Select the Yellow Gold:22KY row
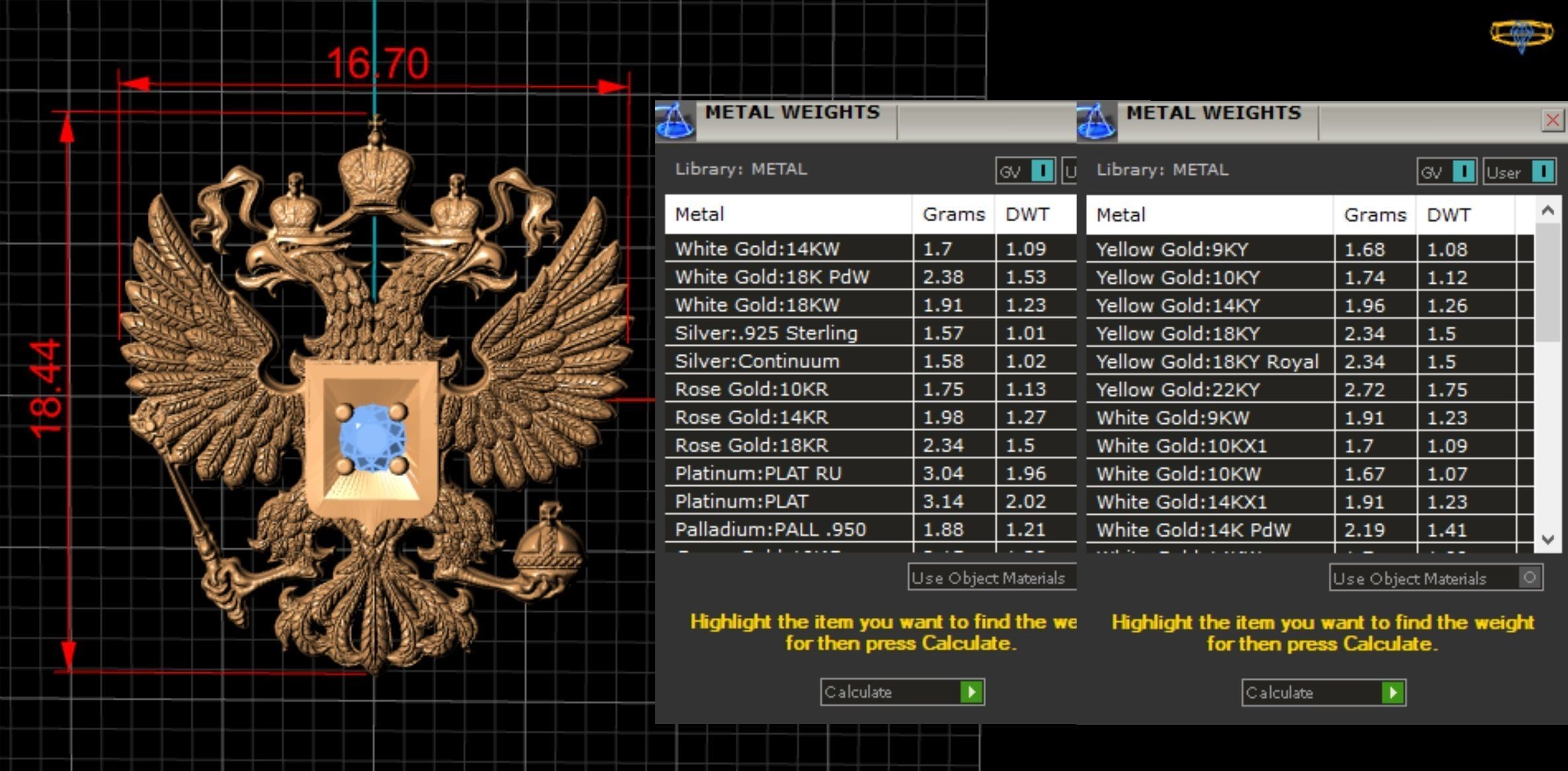The width and height of the screenshot is (1568, 771). [1310, 389]
